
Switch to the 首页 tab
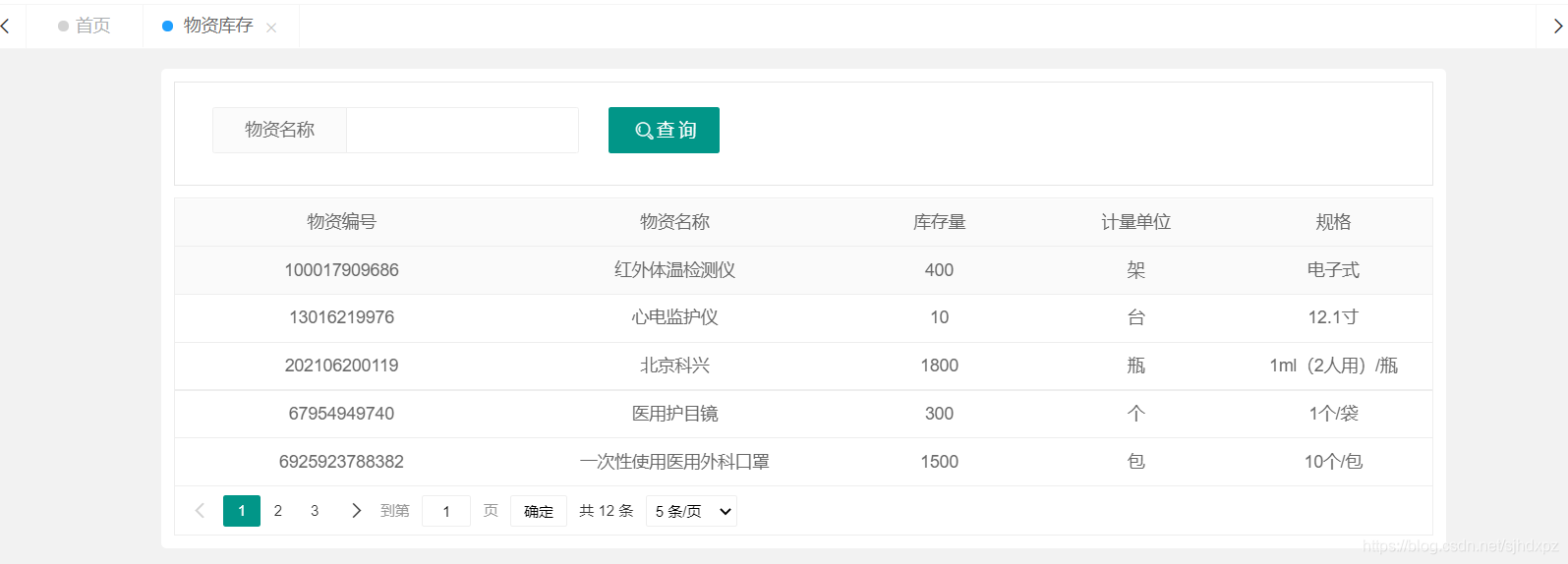pyautogui.click(x=85, y=26)
